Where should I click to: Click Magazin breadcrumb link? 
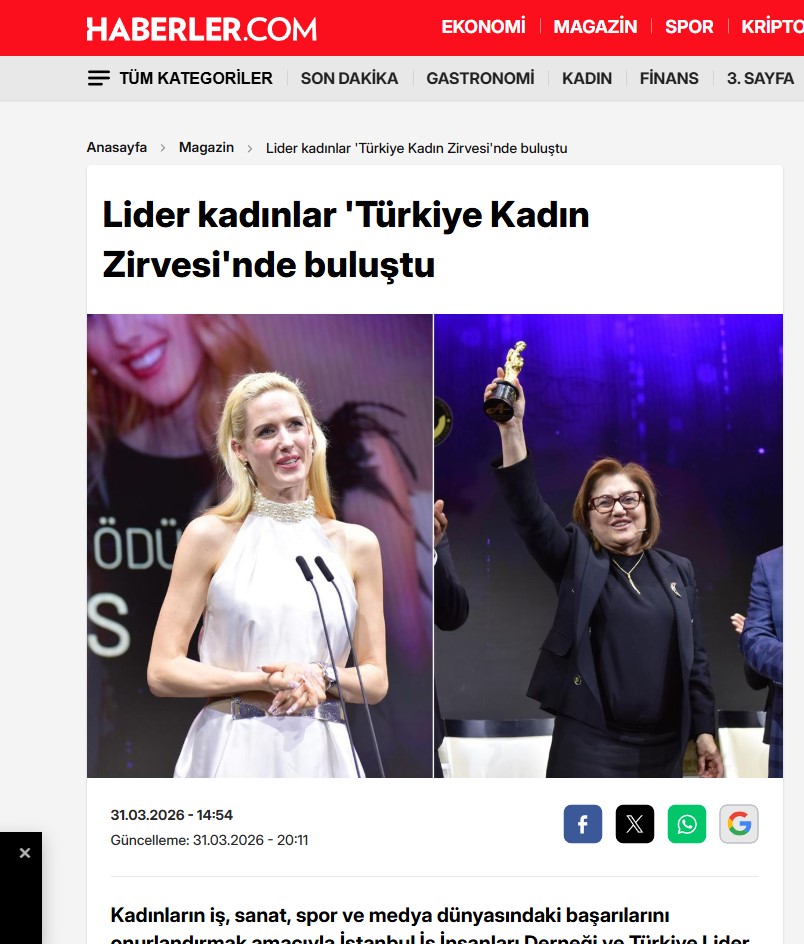(x=206, y=148)
